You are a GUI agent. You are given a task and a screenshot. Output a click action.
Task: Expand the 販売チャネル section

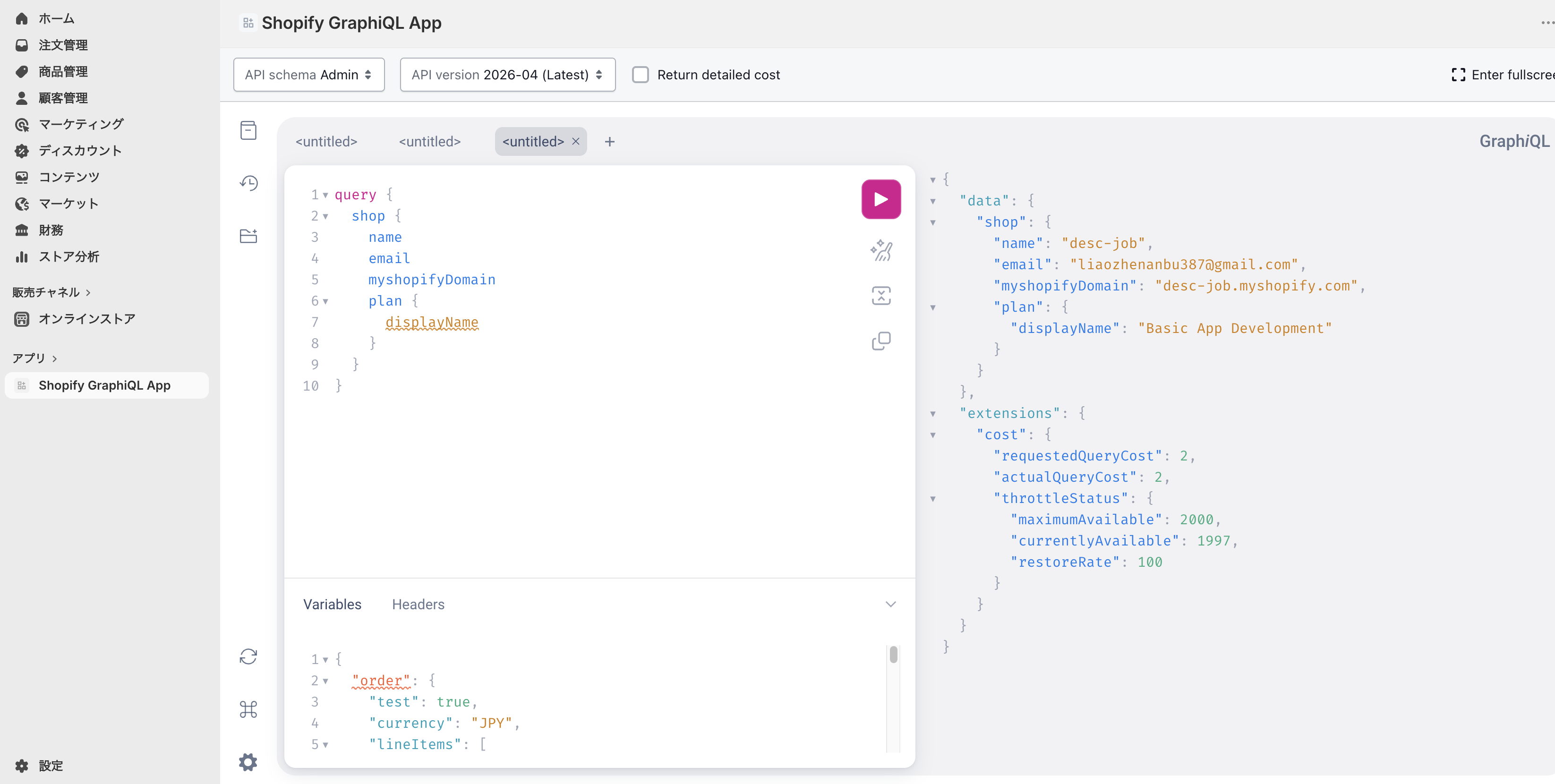pos(51,292)
